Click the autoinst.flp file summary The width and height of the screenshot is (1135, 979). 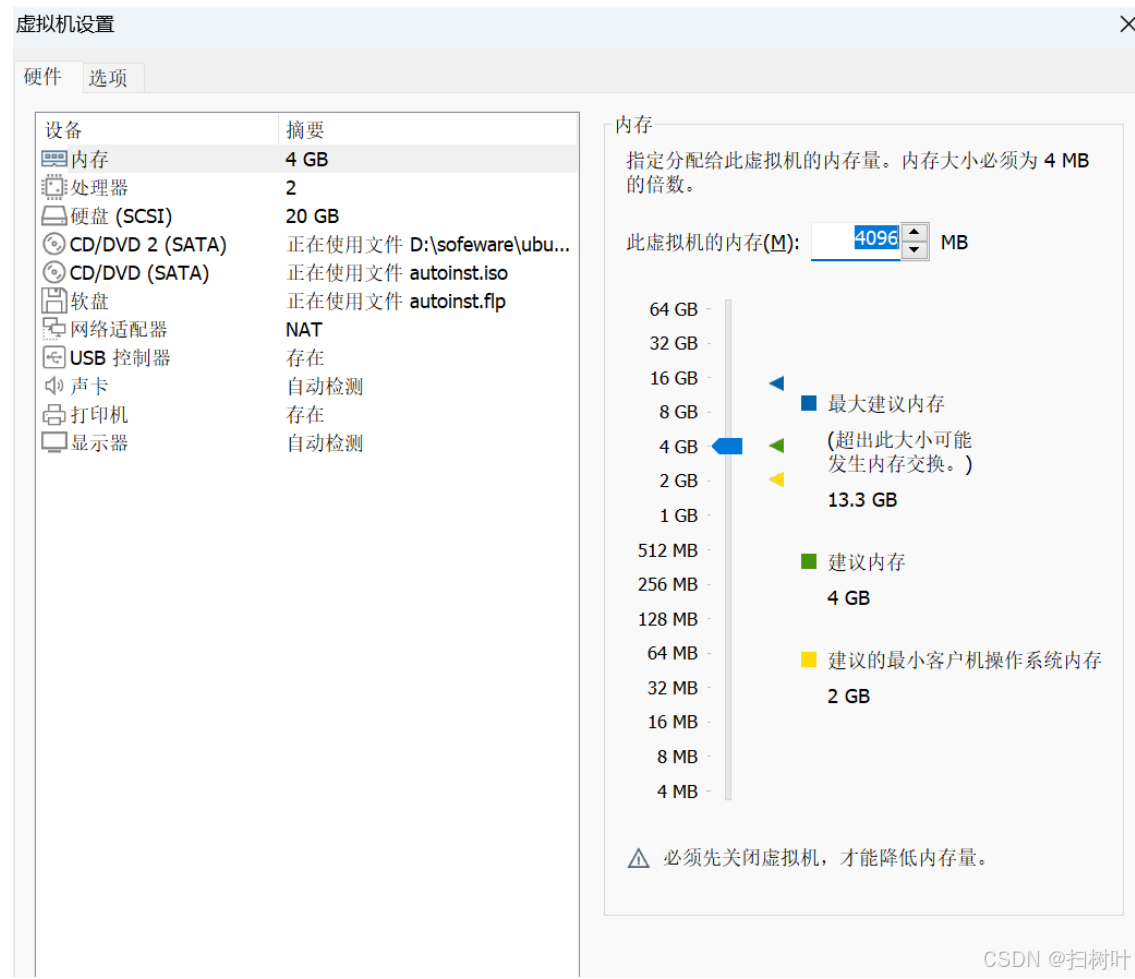396,301
